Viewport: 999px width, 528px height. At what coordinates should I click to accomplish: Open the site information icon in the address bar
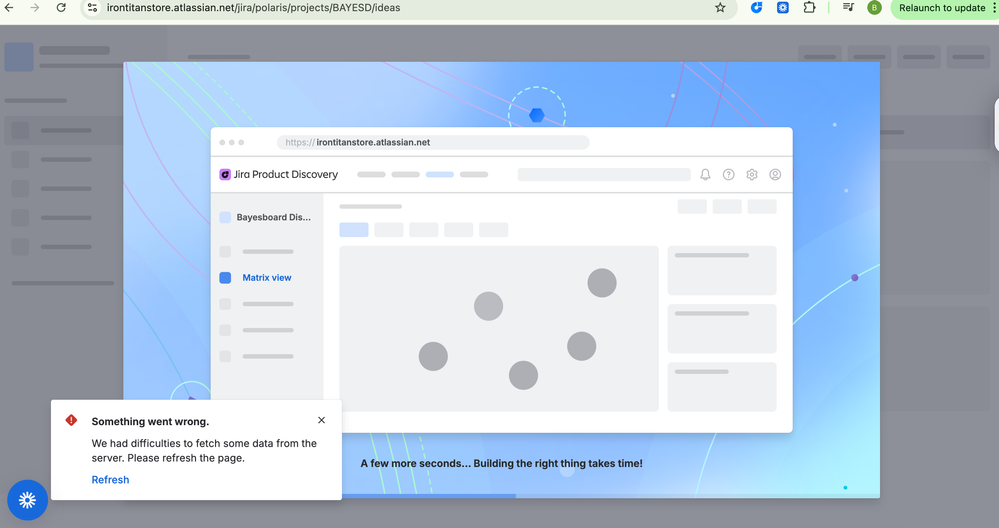(x=92, y=8)
